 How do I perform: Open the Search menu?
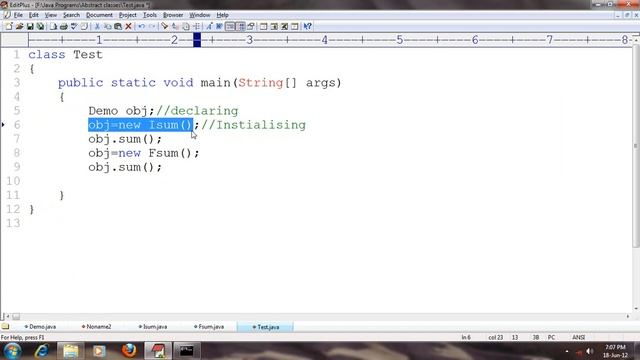pyautogui.click(x=71, y=15)
